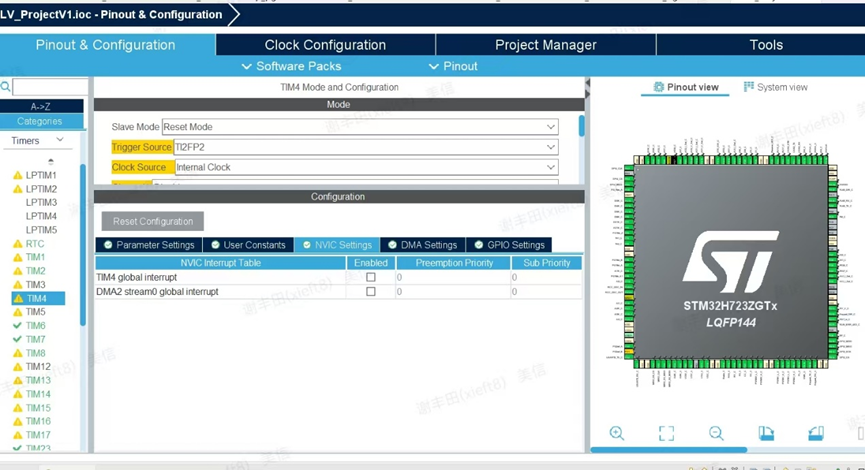865x470 pixels.
Task: Click the peripheral list vertical scrollbar
Action: point(83,244)
